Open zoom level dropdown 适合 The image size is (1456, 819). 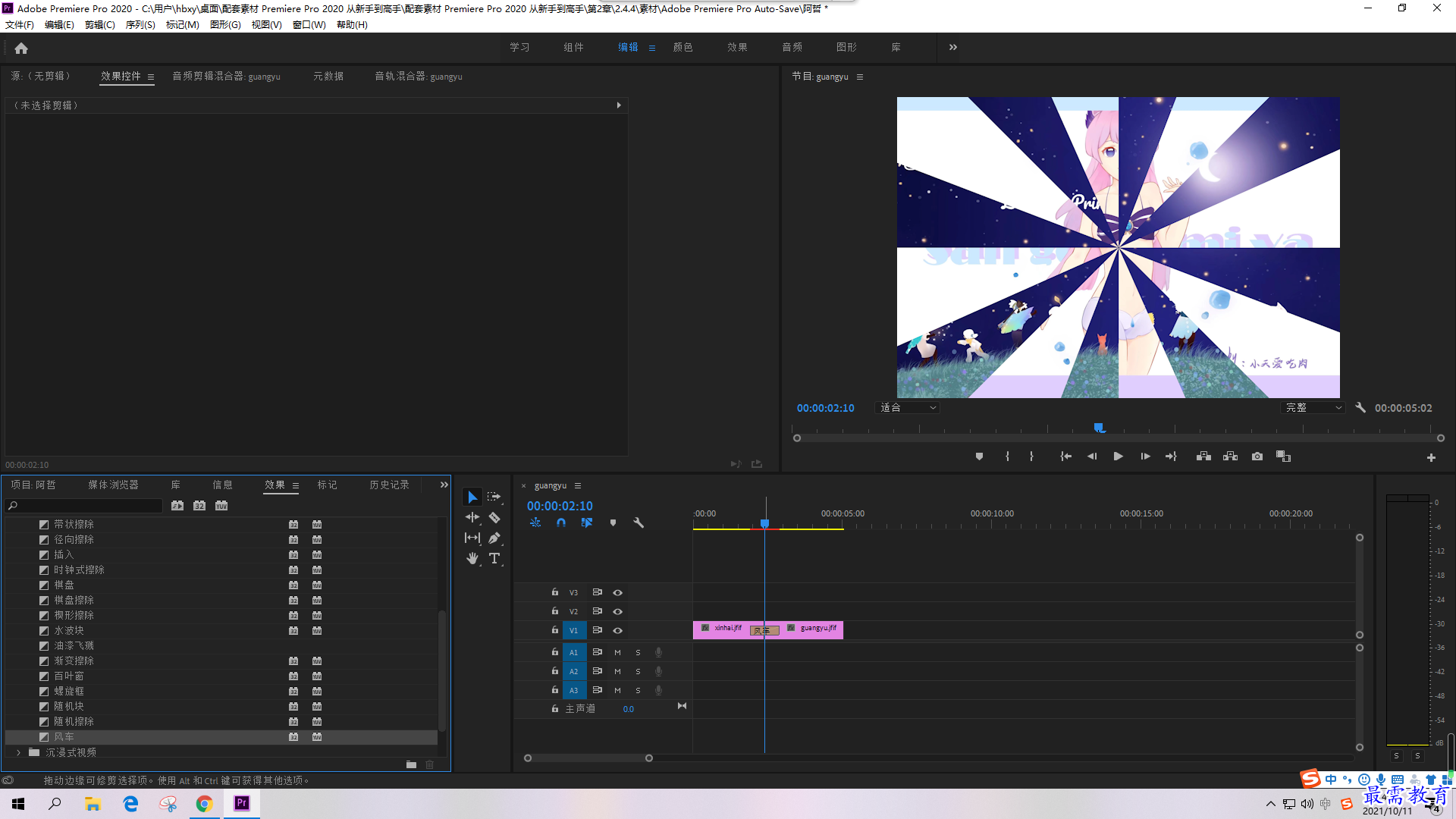pos(908,408)
